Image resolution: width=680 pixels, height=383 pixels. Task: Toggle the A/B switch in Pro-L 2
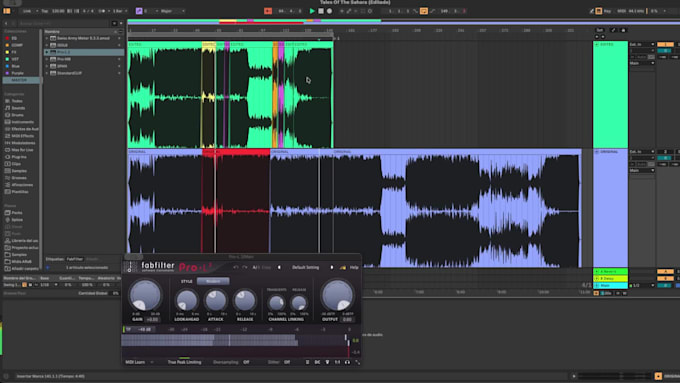coord(256,267)
